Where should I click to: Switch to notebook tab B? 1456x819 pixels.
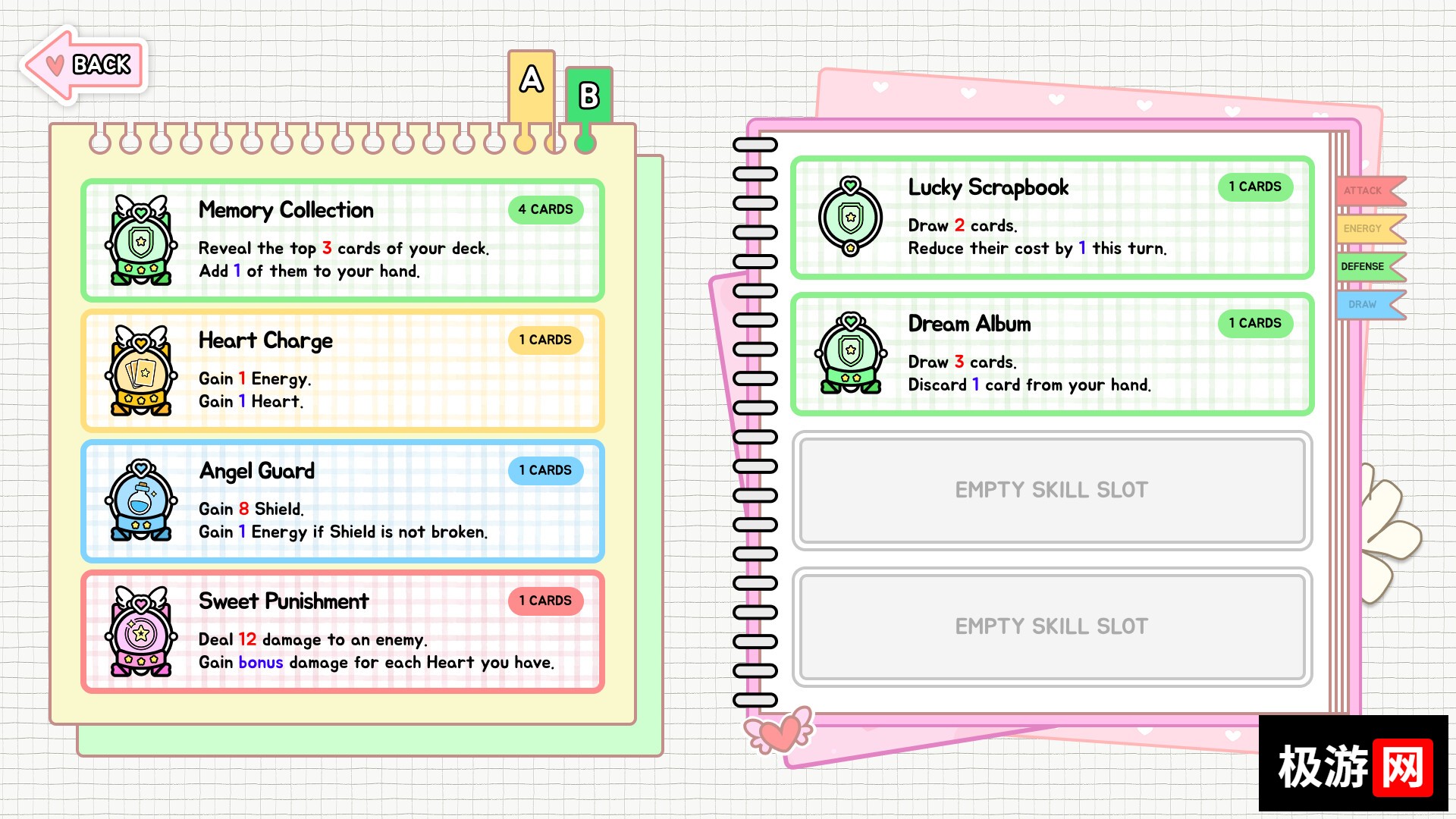click(589, 96)
